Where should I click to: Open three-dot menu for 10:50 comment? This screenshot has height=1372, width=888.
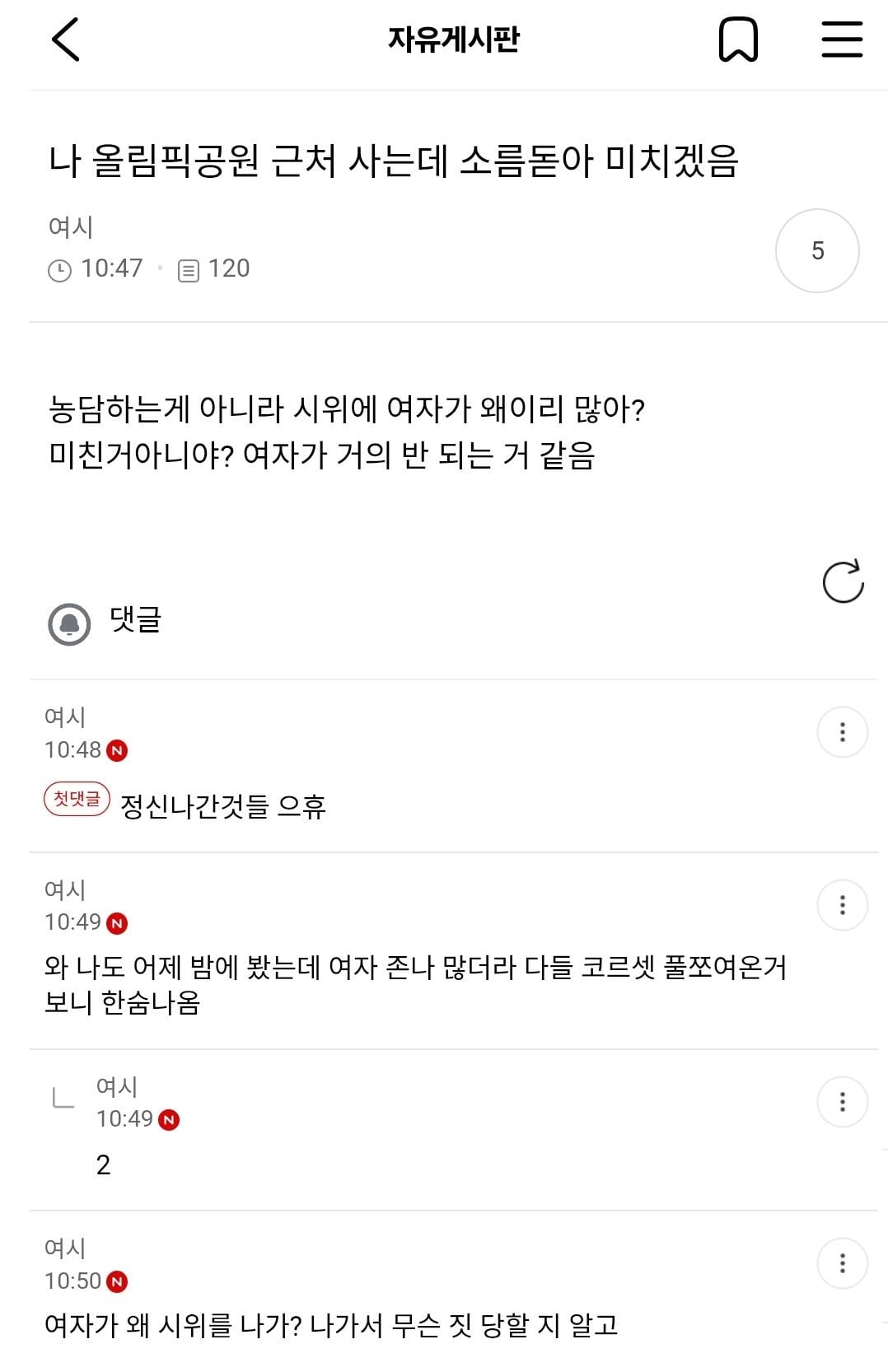pos(842,1262)
